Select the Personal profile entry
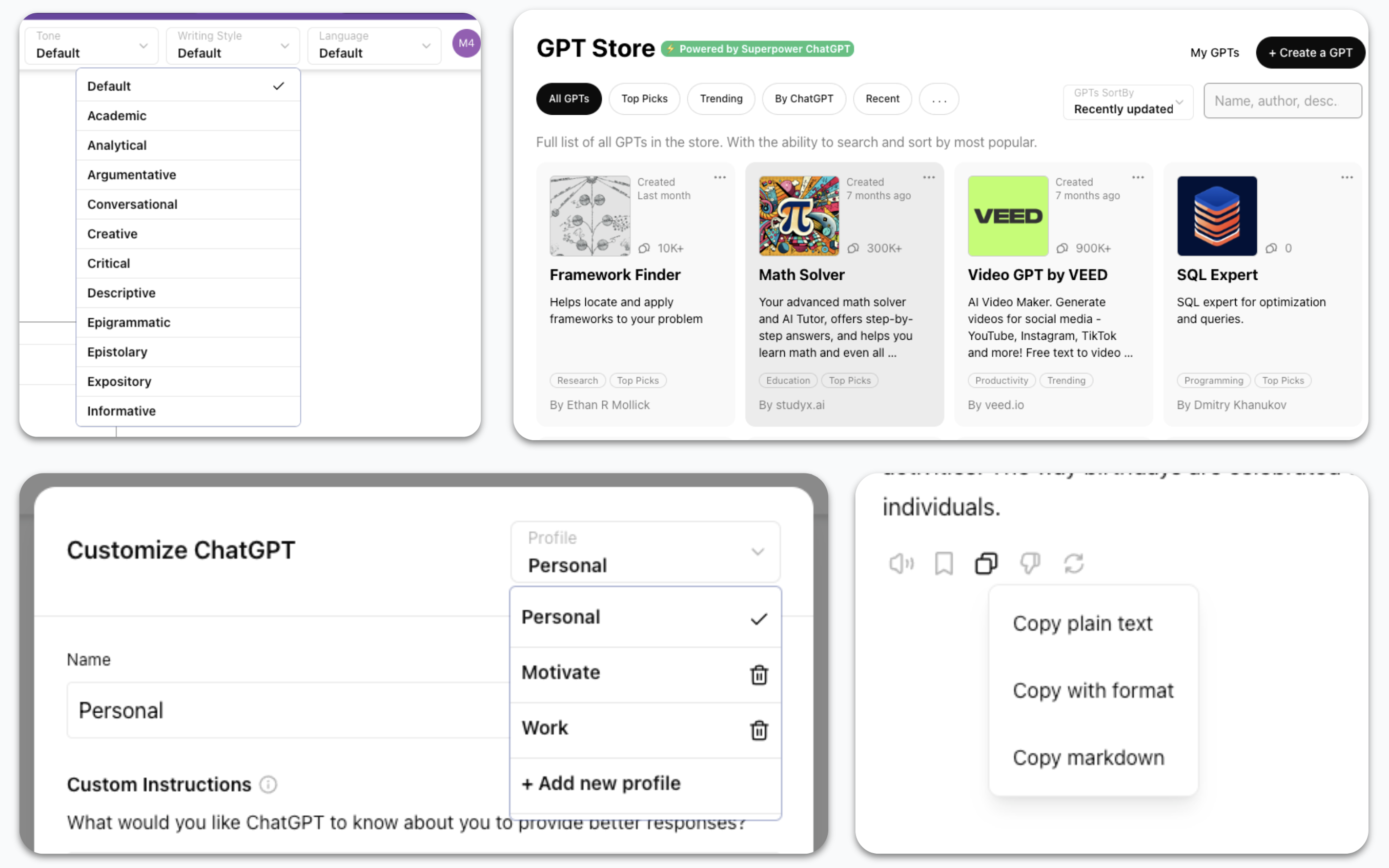The image size is (1389, 868). tap(561, 616)
